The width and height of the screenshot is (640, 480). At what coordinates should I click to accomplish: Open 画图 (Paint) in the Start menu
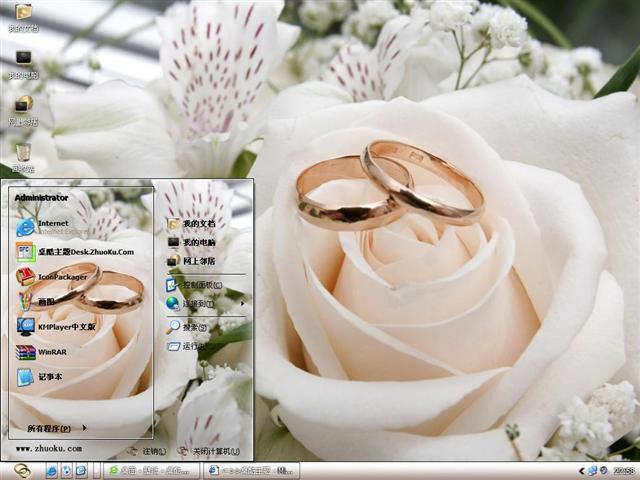(36, 302)
